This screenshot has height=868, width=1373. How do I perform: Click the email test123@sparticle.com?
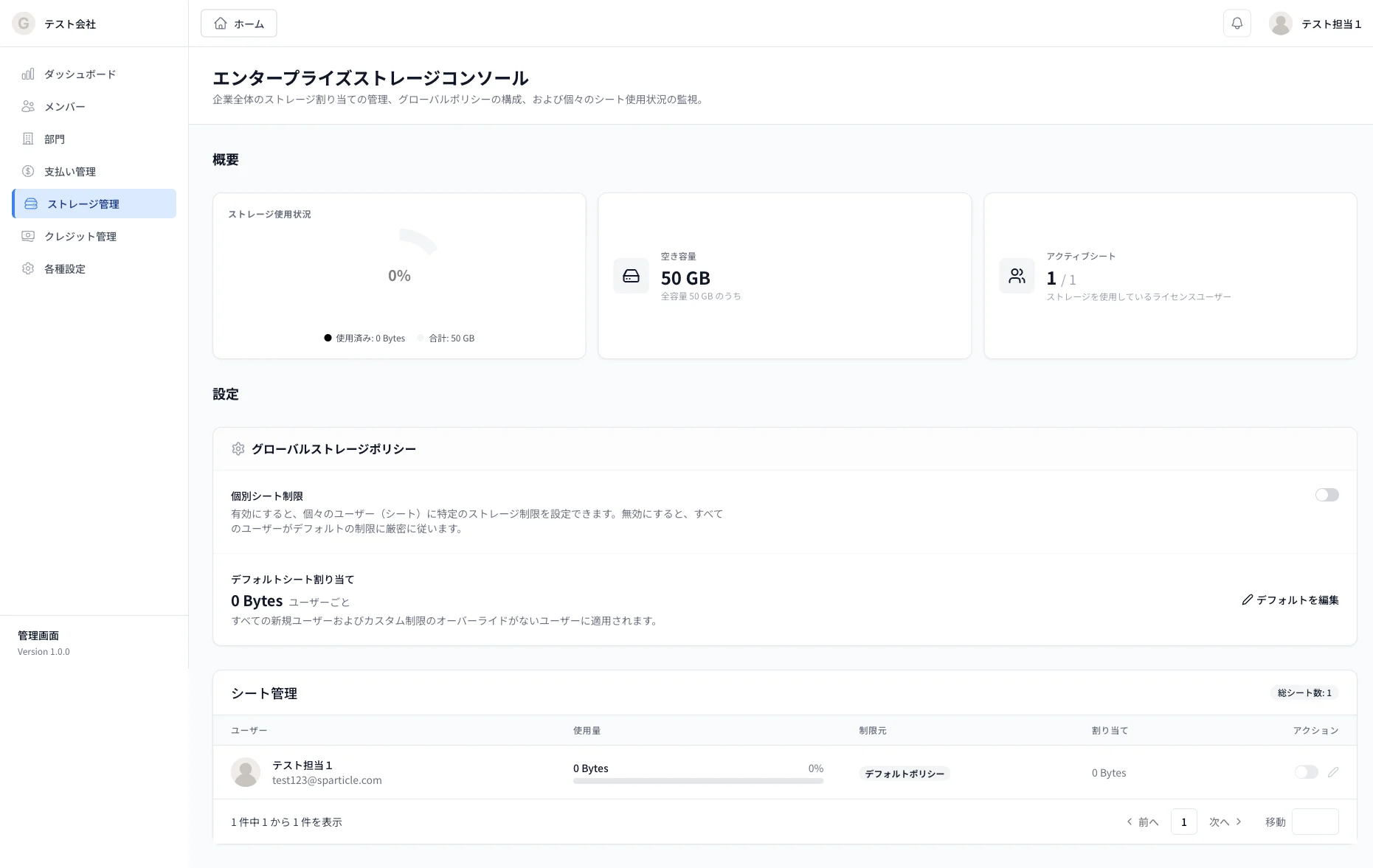click(327, 780)
